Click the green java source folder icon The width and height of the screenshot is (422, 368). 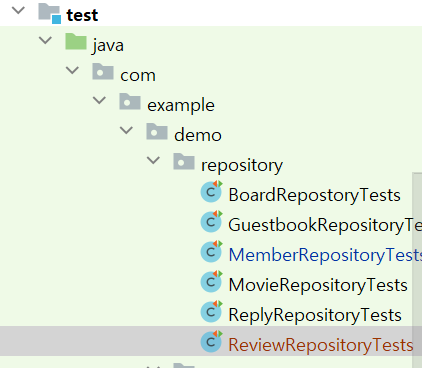pyautogui.click(x=76, y=42)
